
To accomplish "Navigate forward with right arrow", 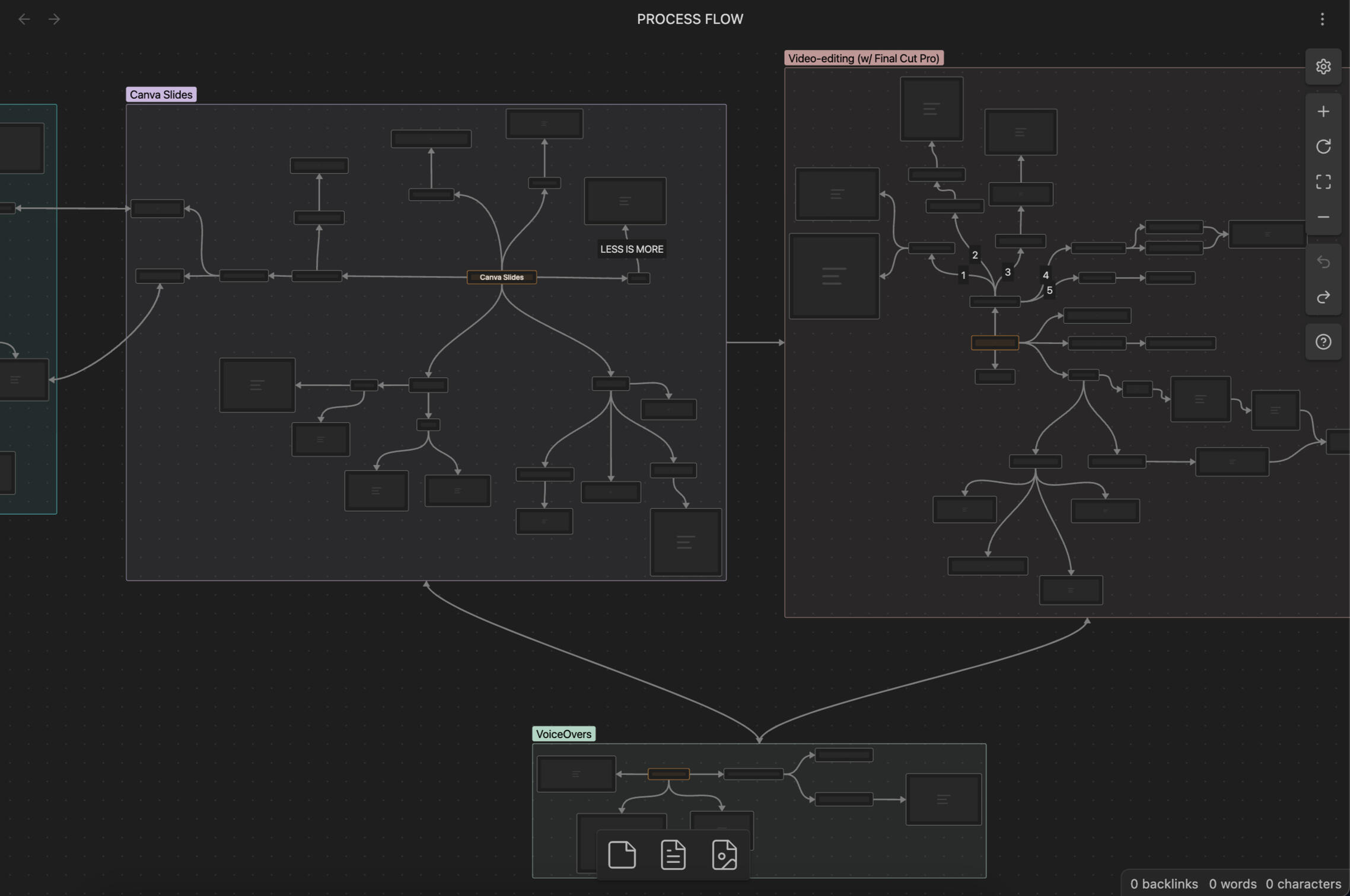I will click(54, 19).
